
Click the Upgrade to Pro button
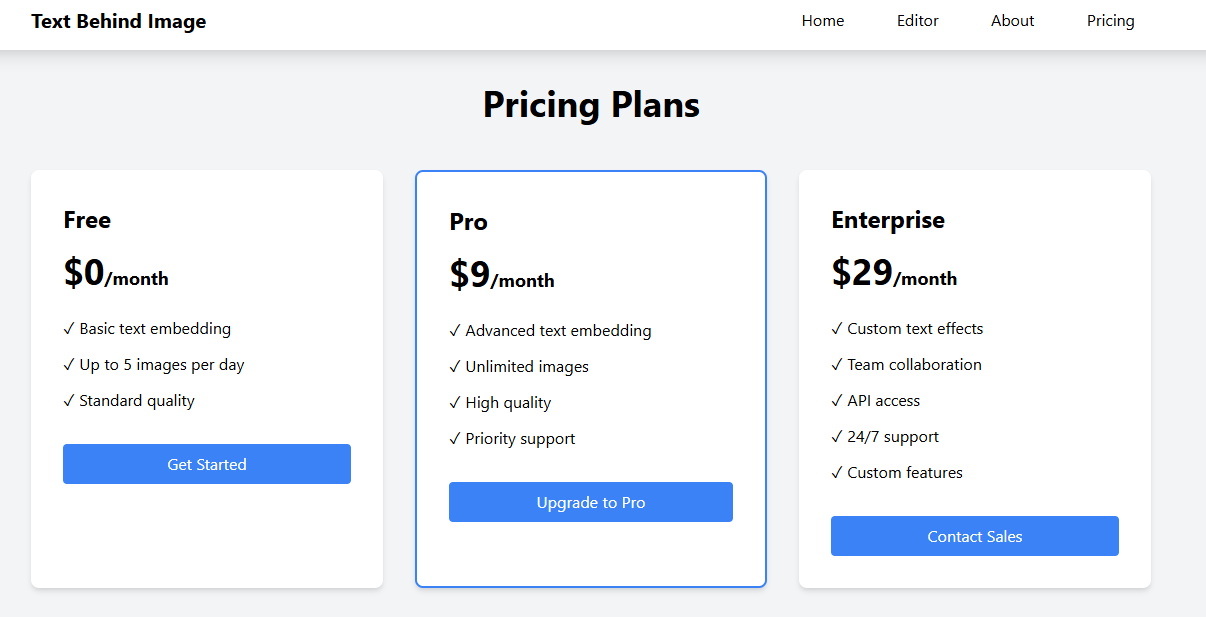pyautogui.click(x=590, y=502)
